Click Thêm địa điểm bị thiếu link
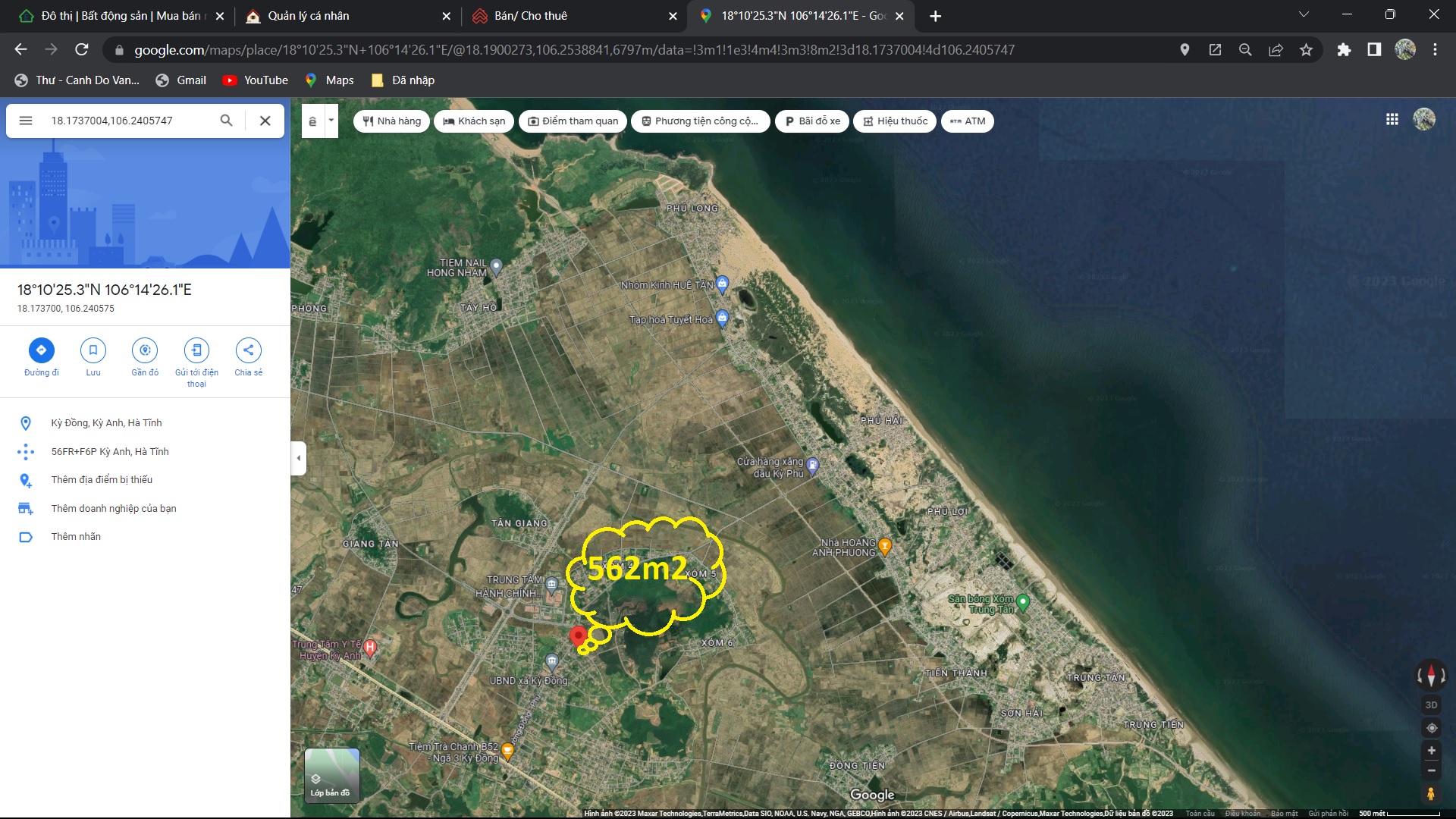This screenshot has width=1456, height=819. pyautogui.click(x=102, y=480)
